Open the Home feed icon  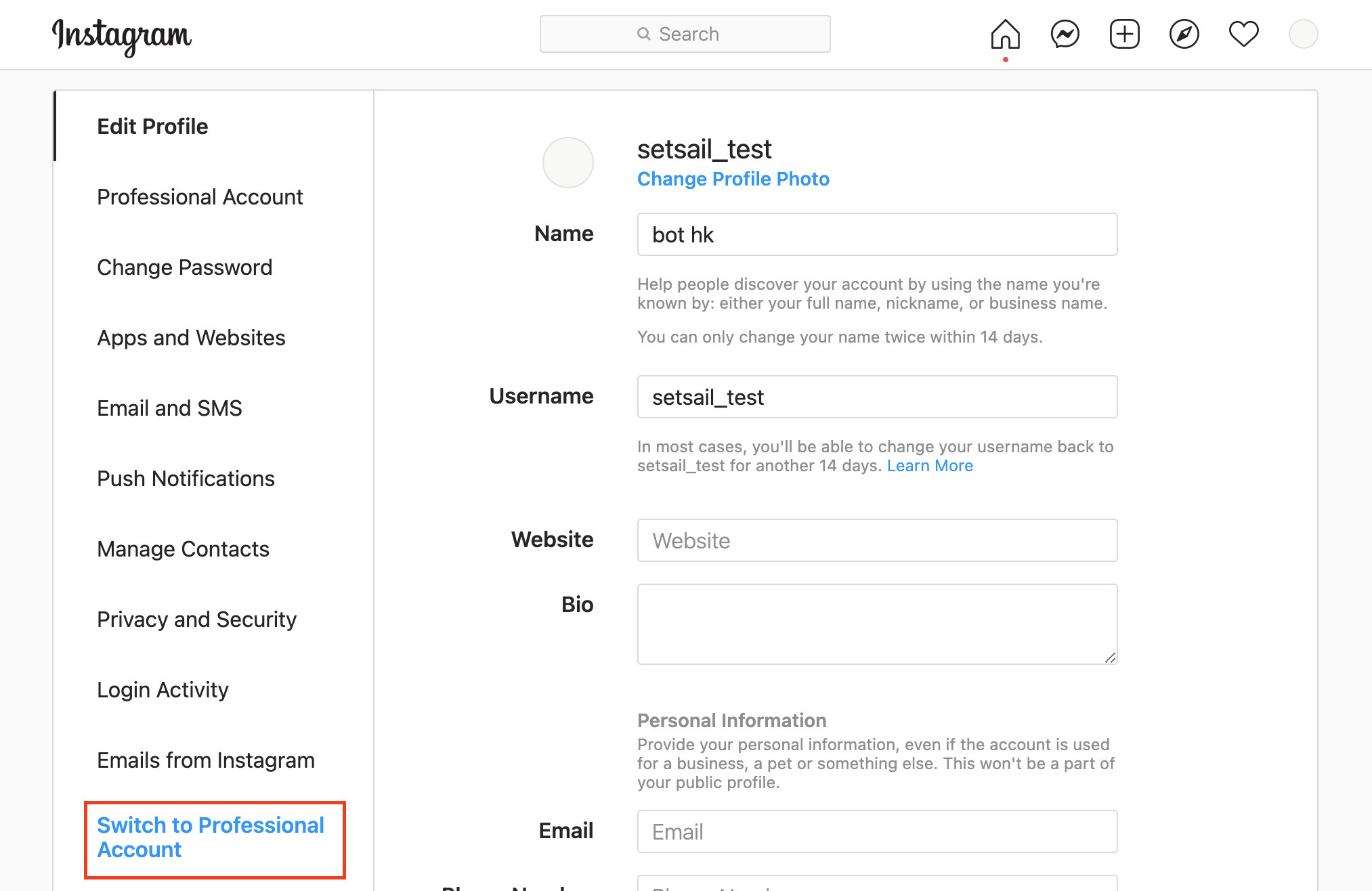tap(1005, 35)
